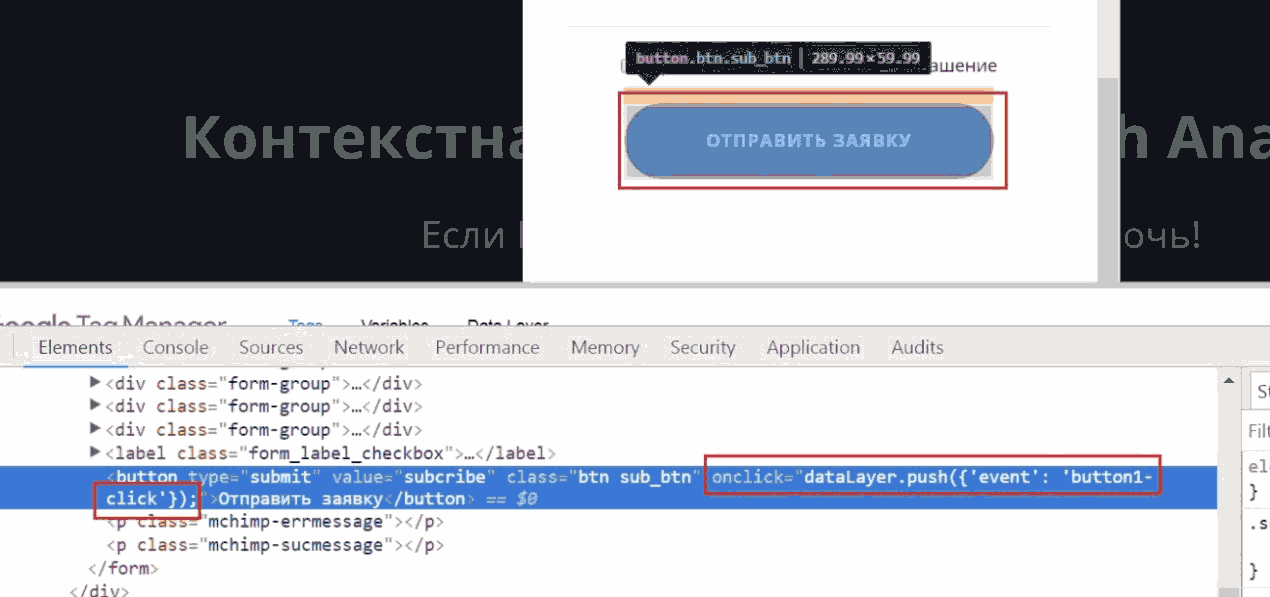Expand the second form-group div node
The image size is (1270, 597).
(96, 406)
